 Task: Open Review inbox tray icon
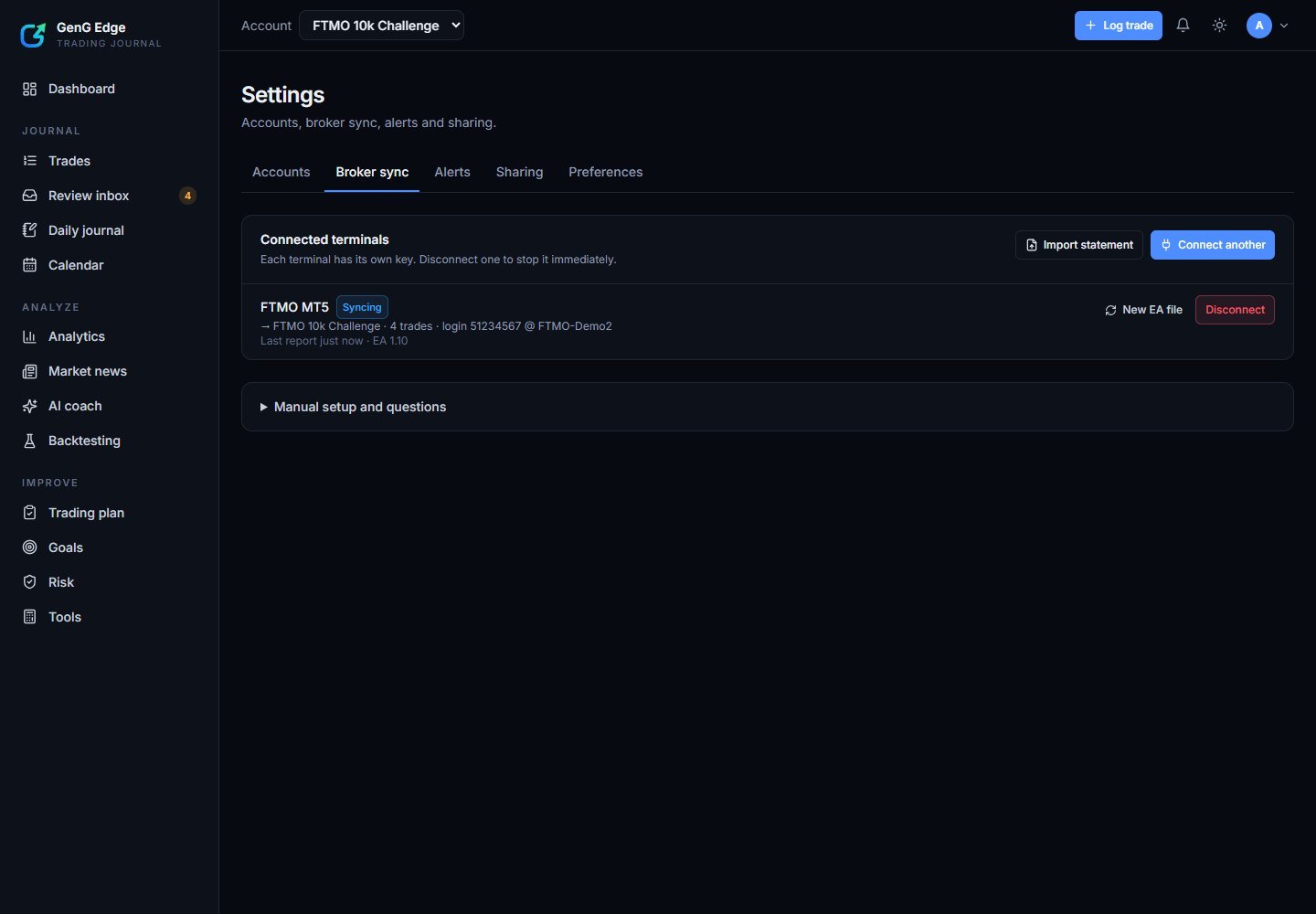29,196
